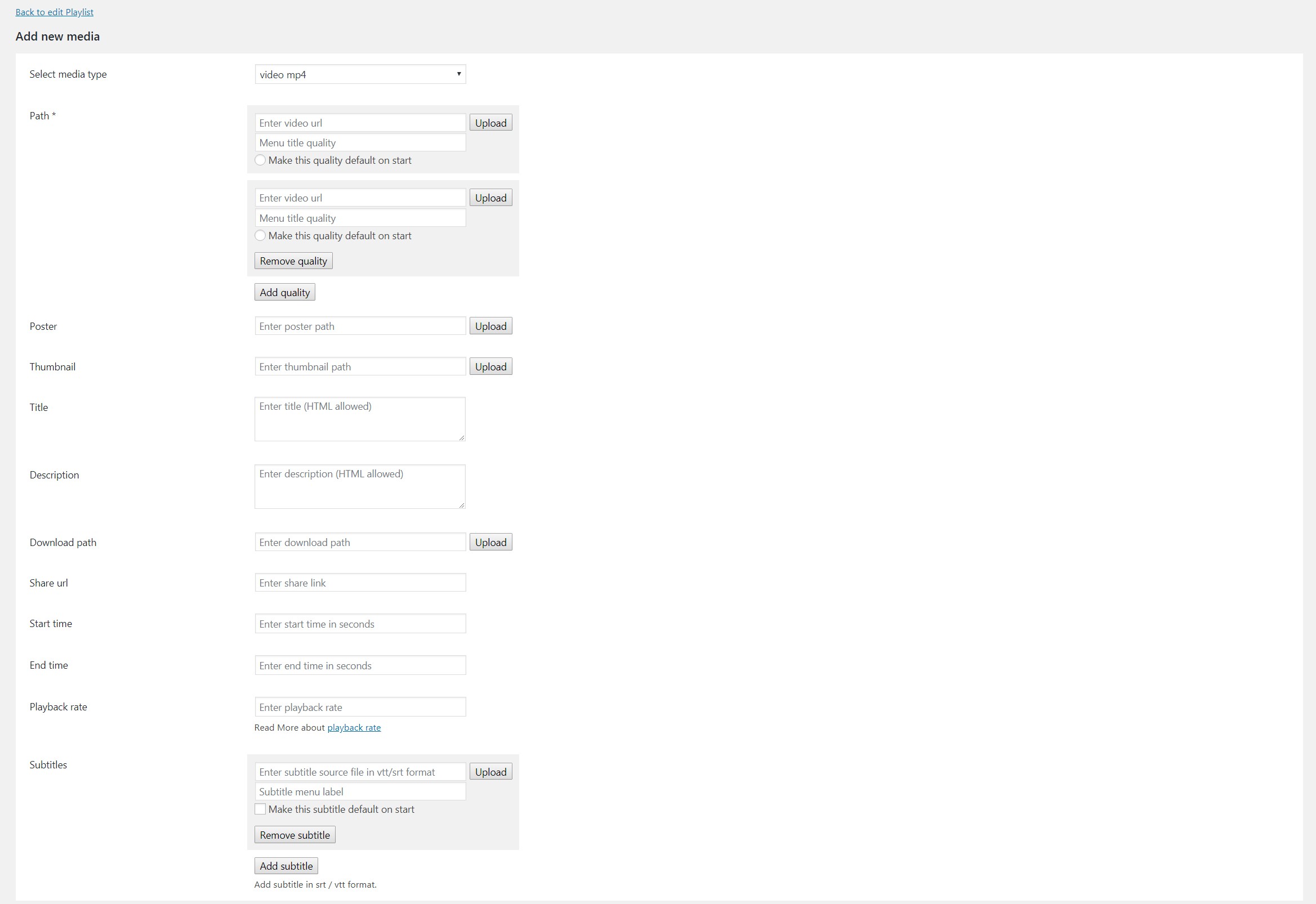Click Upload next to first video url
Image resolution: width=1316 pixels, height=904 pixels.
coord(490,123)
